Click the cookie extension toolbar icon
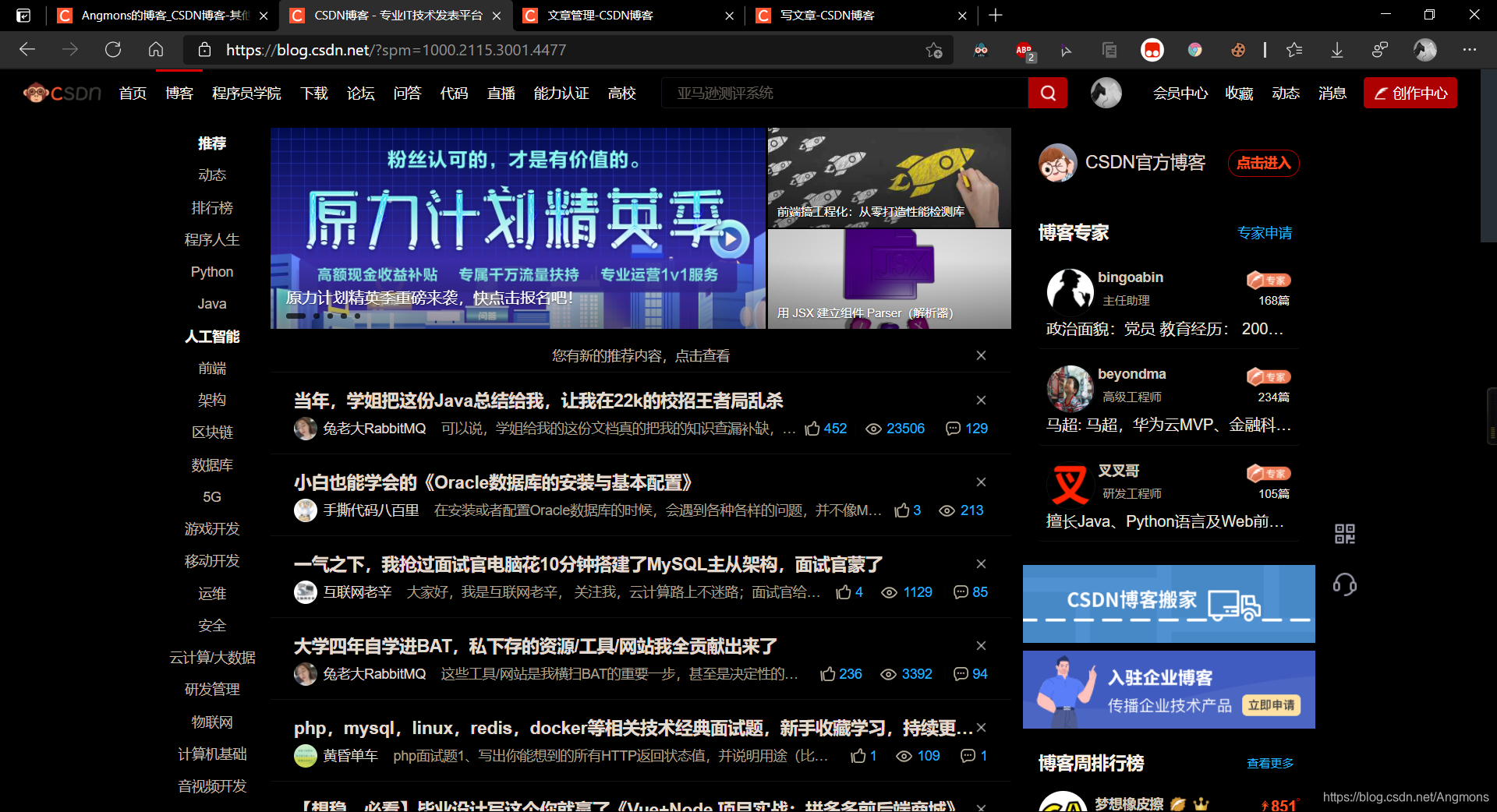1497x812 pixels. coord(1237,50)
